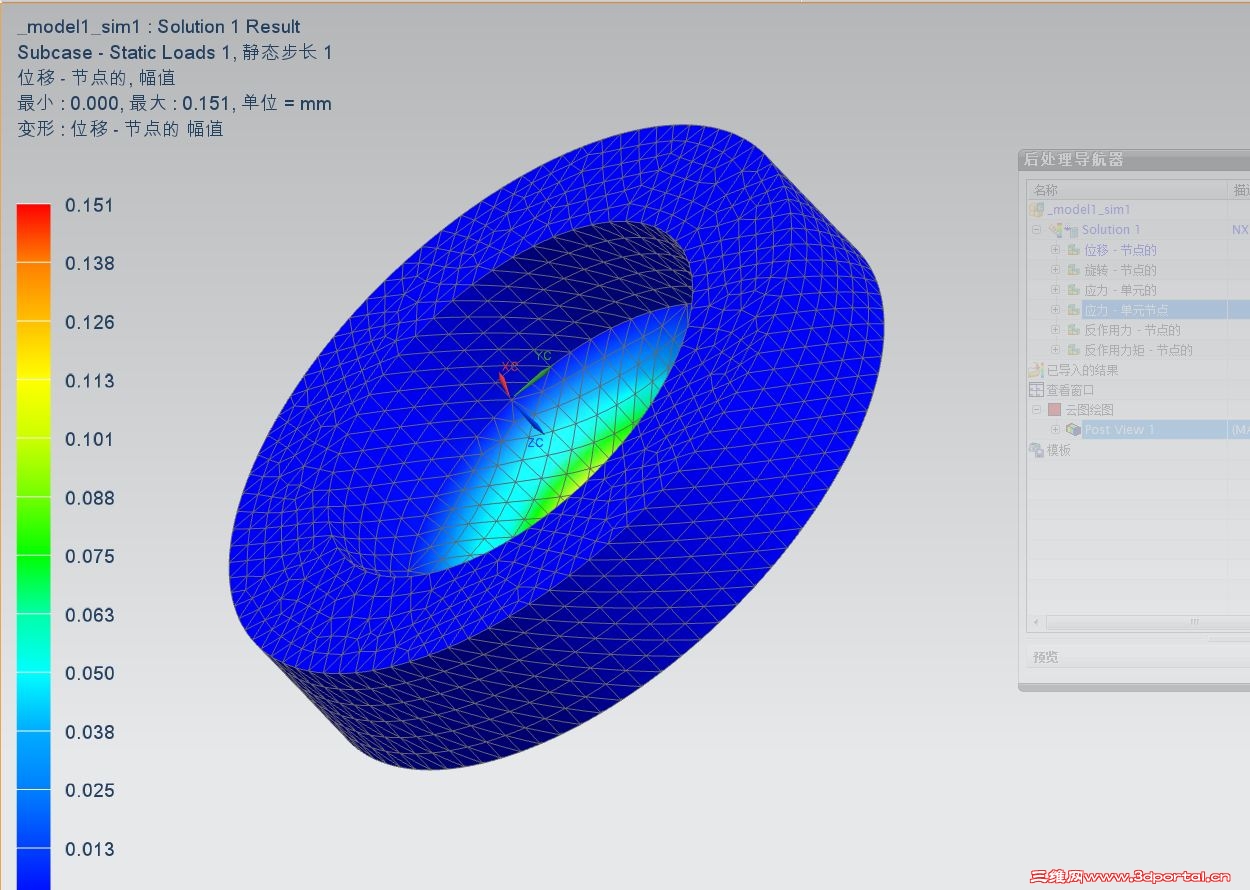Open the 预览 preview section
Image resolution: width=1250 pixels, height=890 pixels.
pos(1138,657)
